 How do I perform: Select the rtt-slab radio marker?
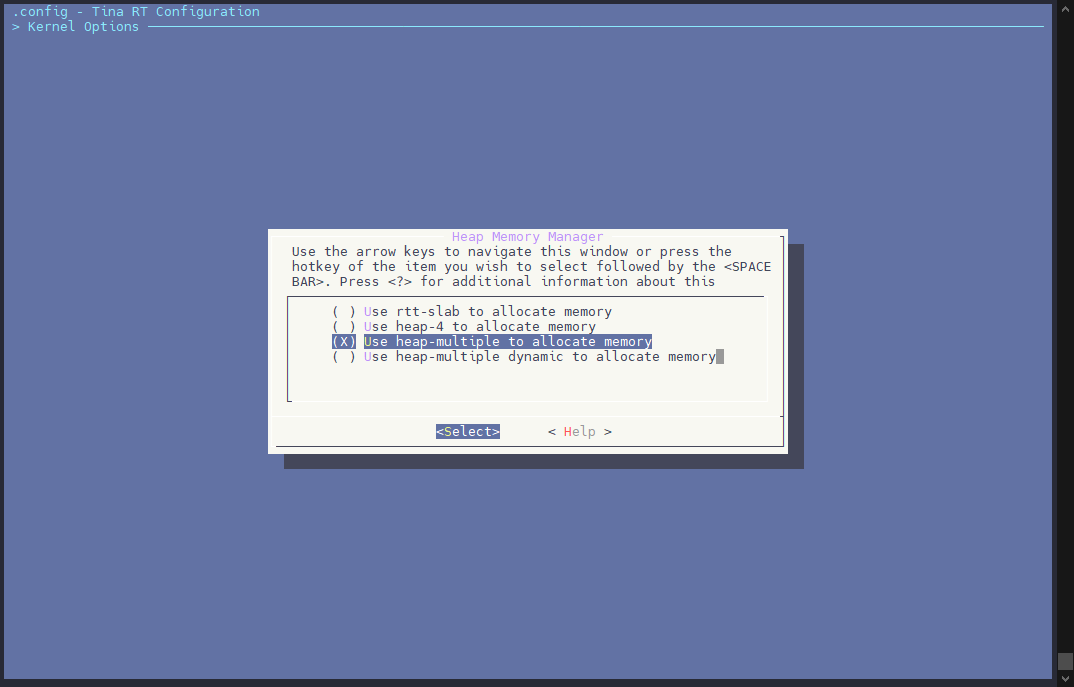344,312
